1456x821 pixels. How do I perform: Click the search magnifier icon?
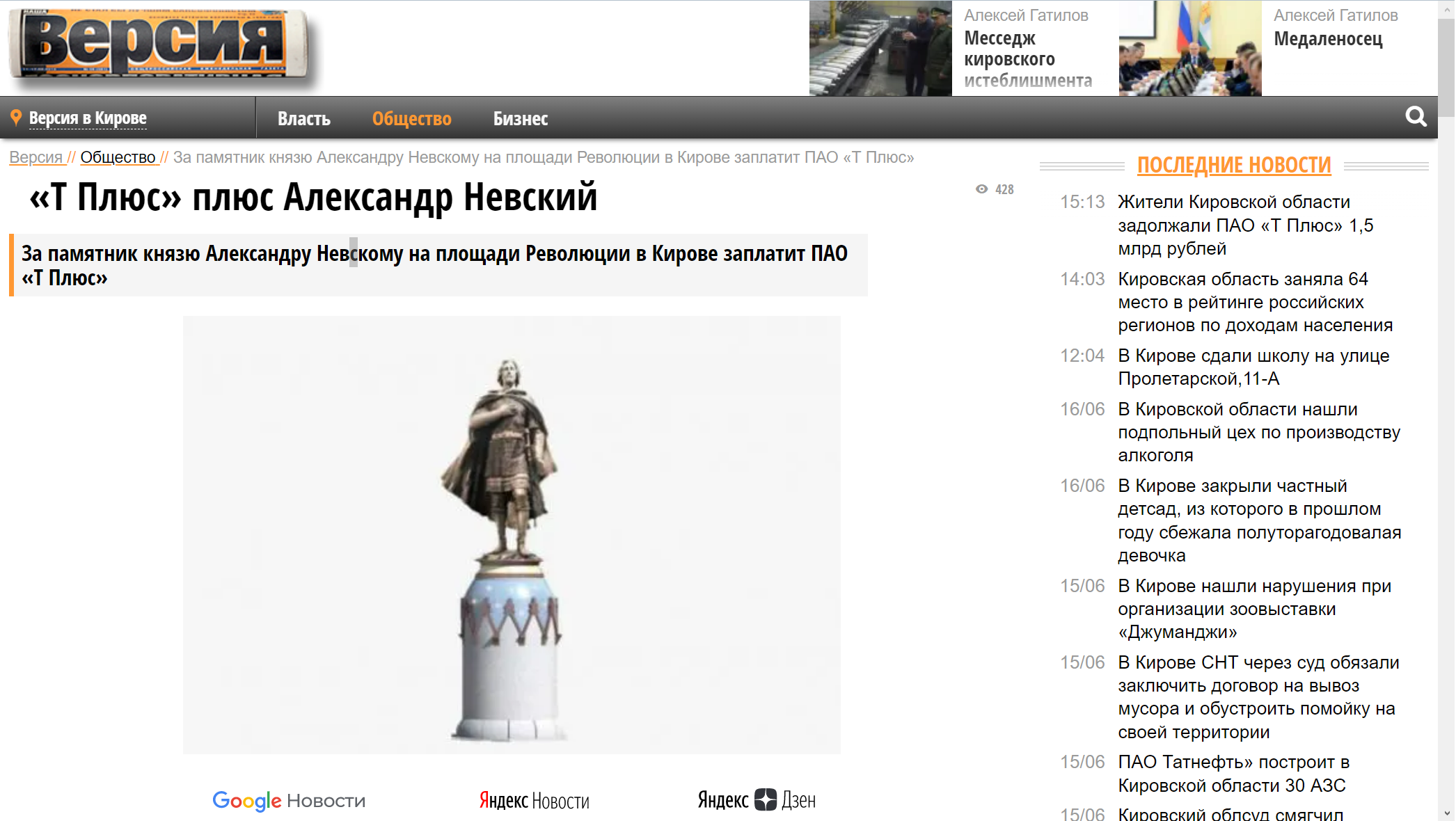(x=1415, y=117)
